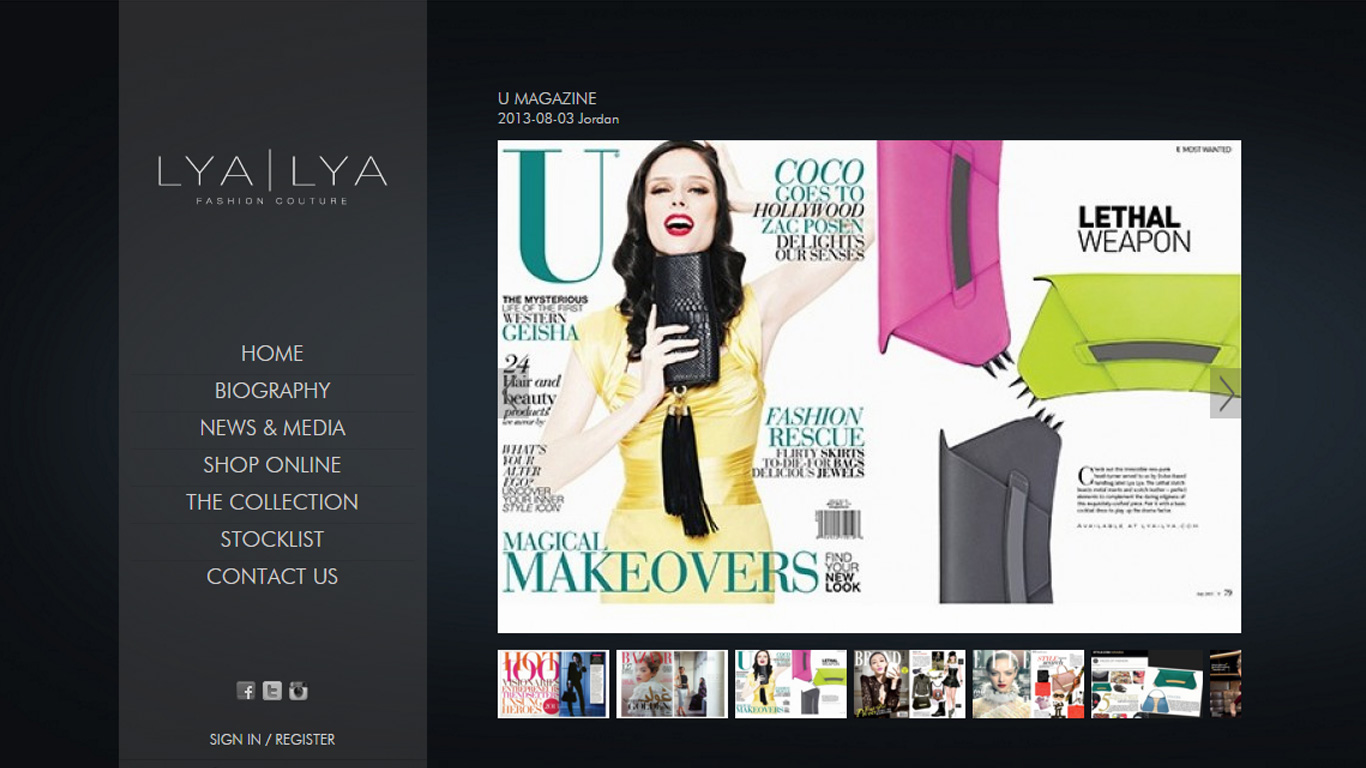Go to the Home page
1366x768 pixels.
[x=272, y=353]
